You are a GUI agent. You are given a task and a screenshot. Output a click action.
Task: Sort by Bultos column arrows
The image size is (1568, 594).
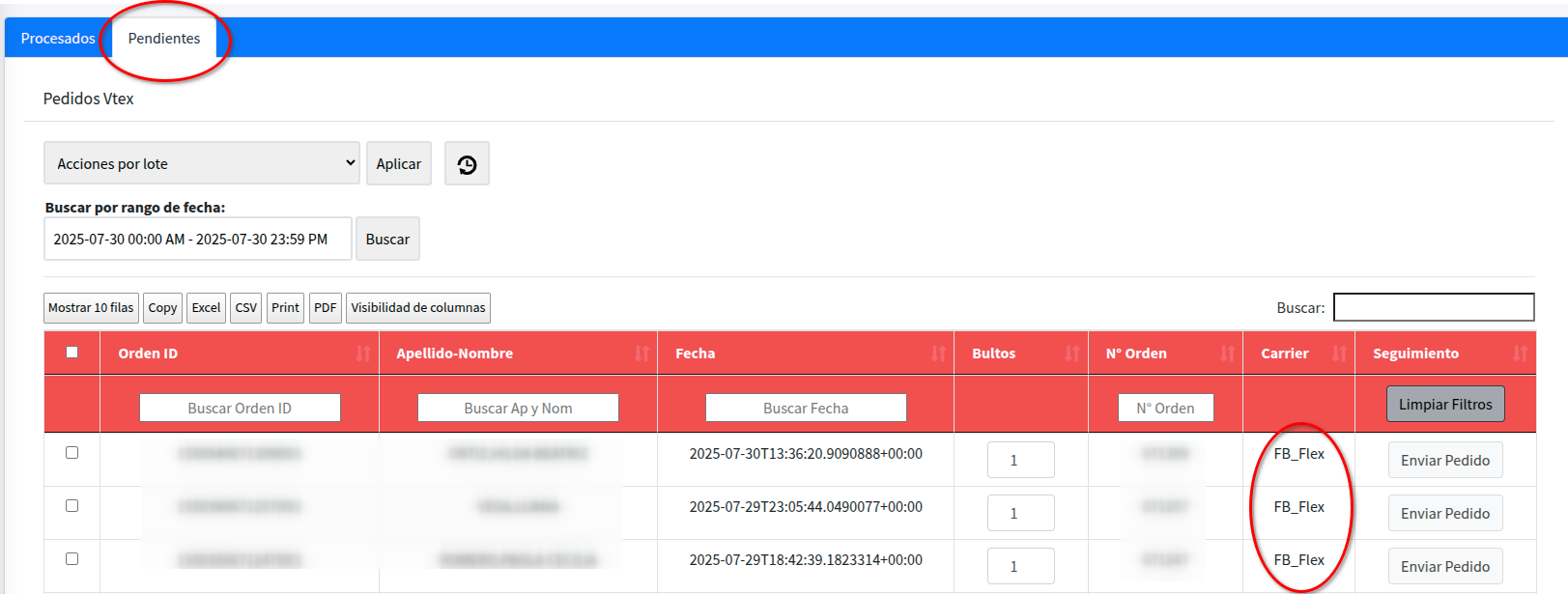1071,354
